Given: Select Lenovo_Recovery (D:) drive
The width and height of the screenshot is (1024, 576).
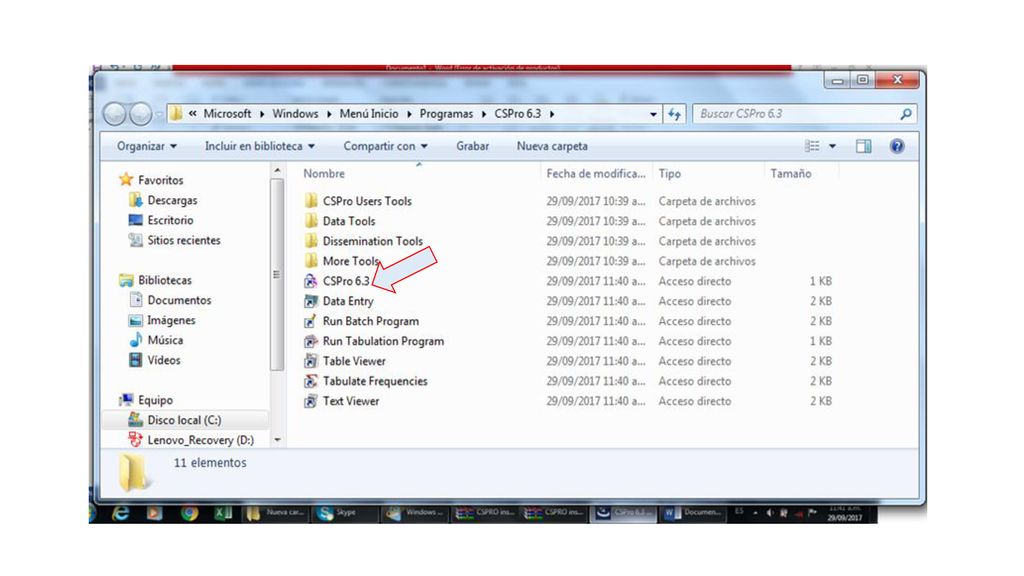Looking at the screenshot, I should click(200, 440).
